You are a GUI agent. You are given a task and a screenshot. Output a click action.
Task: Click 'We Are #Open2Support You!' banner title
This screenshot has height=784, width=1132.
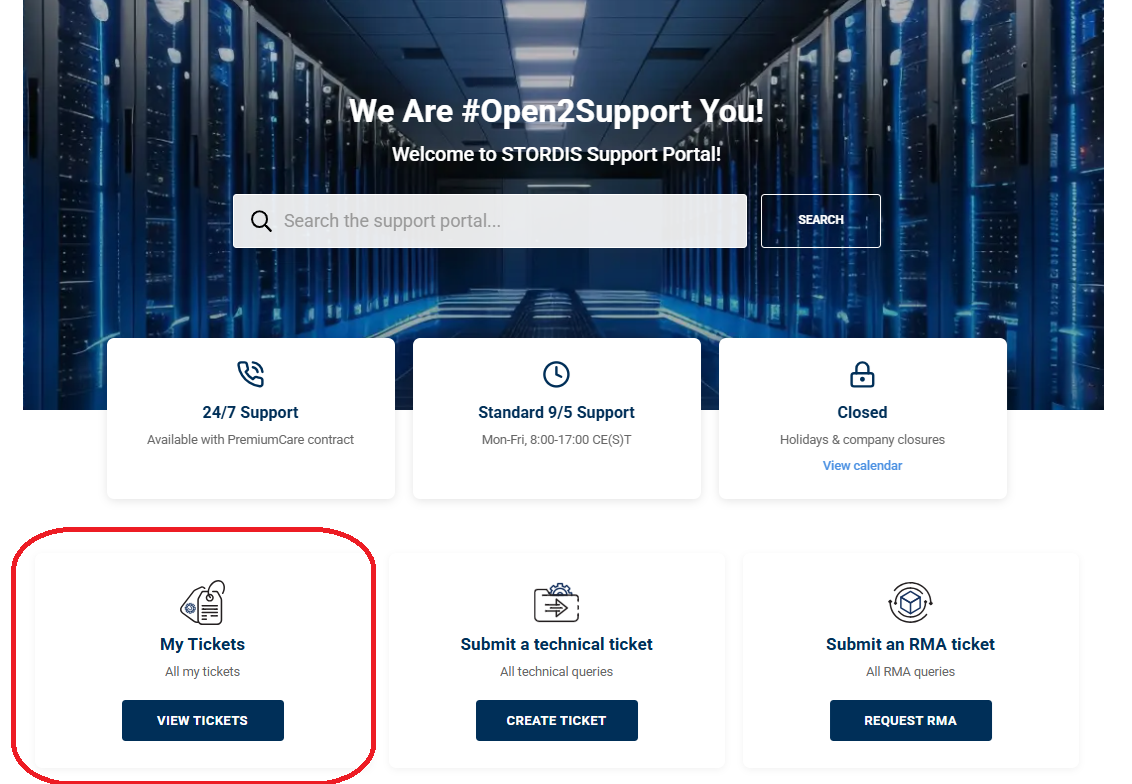(x=557, y=112)
